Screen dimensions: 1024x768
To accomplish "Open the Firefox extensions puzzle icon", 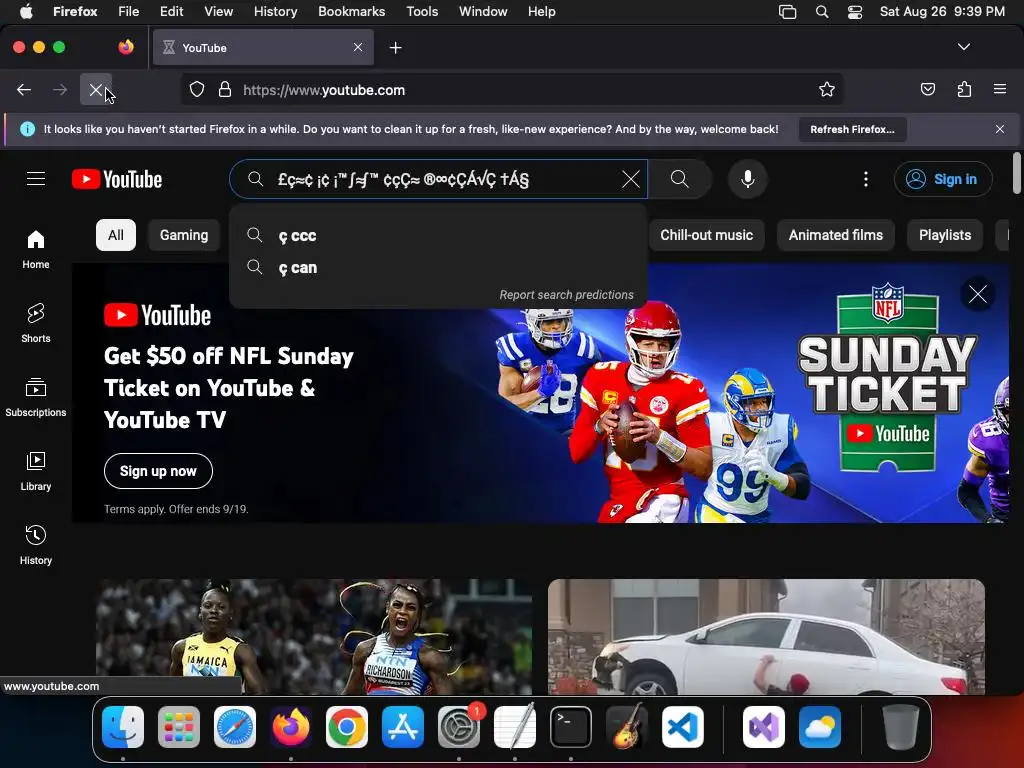I will click(x=964, y=89).
